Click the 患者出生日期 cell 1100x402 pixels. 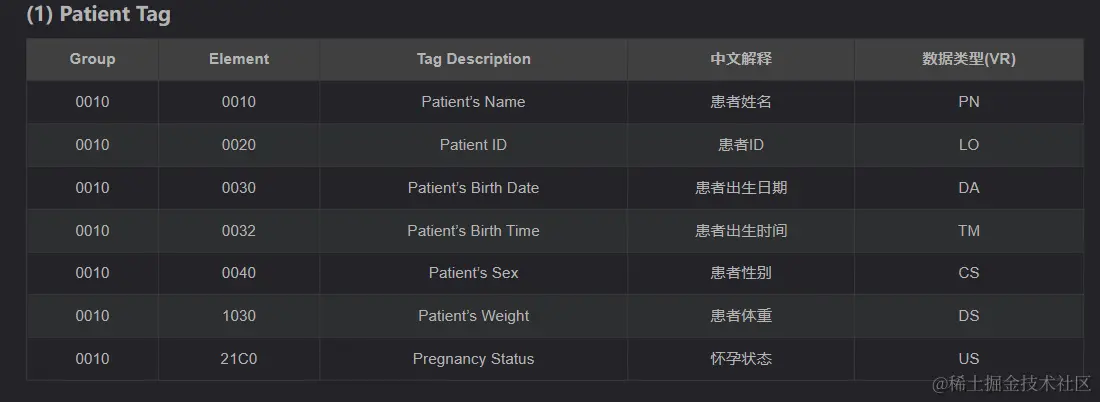(x=741, y=188)
